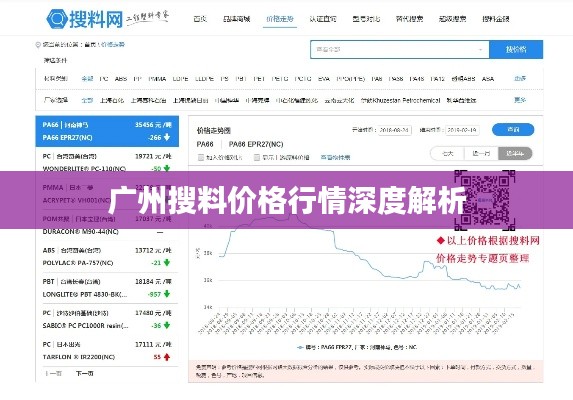Select the first time-range pill segment

(447, 153)
